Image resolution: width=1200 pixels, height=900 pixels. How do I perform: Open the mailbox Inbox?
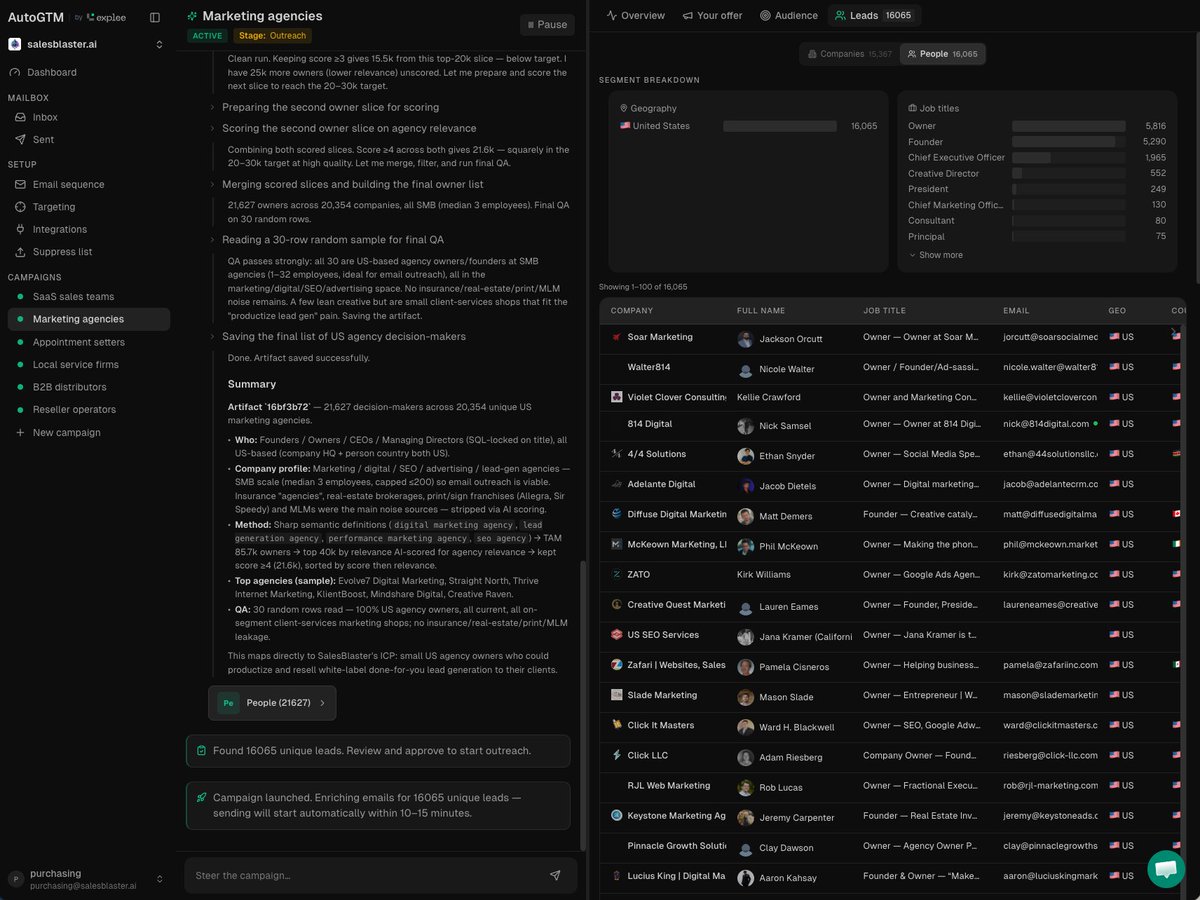[x=45, y=117]
